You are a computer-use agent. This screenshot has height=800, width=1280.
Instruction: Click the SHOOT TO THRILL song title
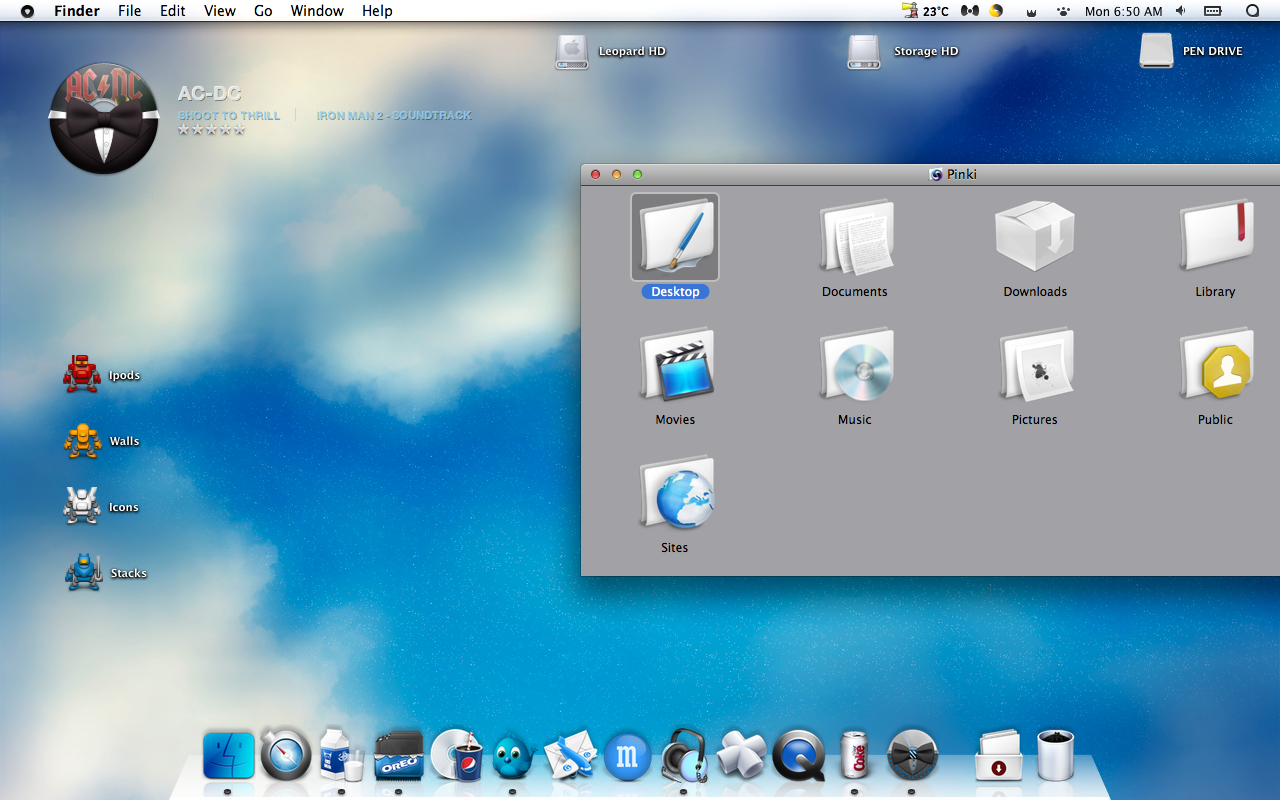point(229,115)
